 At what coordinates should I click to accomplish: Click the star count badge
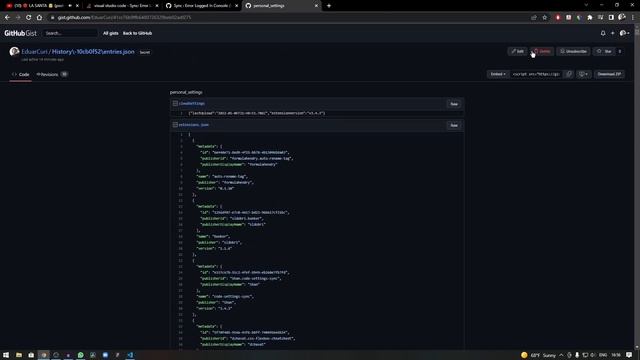[x=620, y=51]
